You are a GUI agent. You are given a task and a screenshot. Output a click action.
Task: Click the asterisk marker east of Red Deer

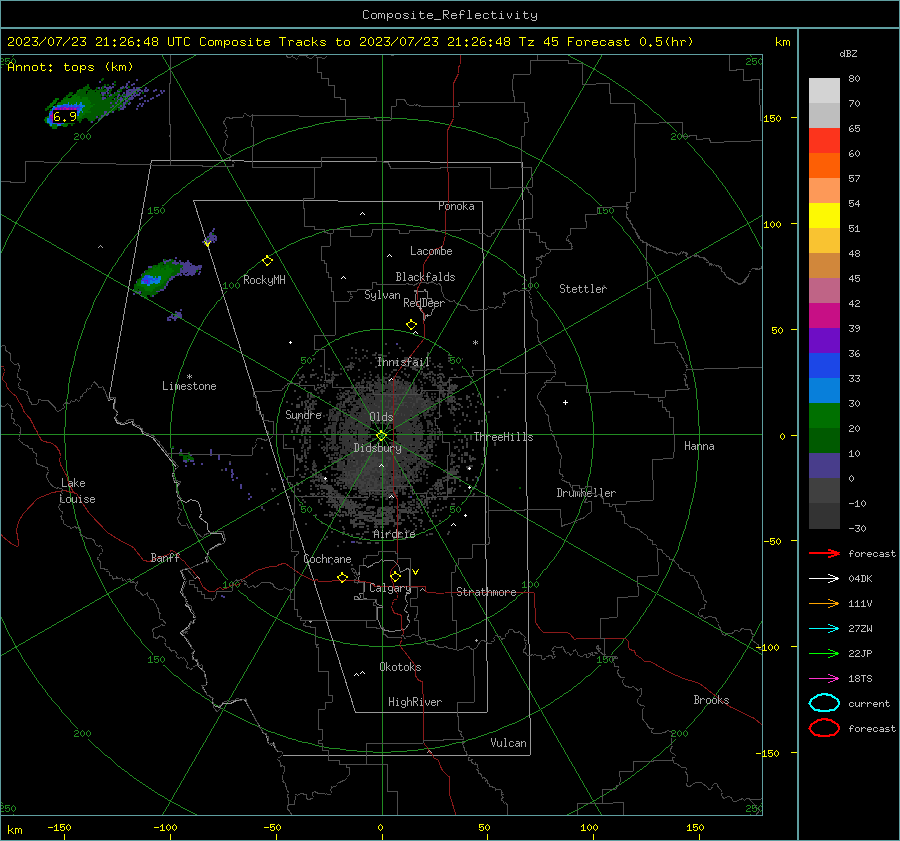click(475, 343)
